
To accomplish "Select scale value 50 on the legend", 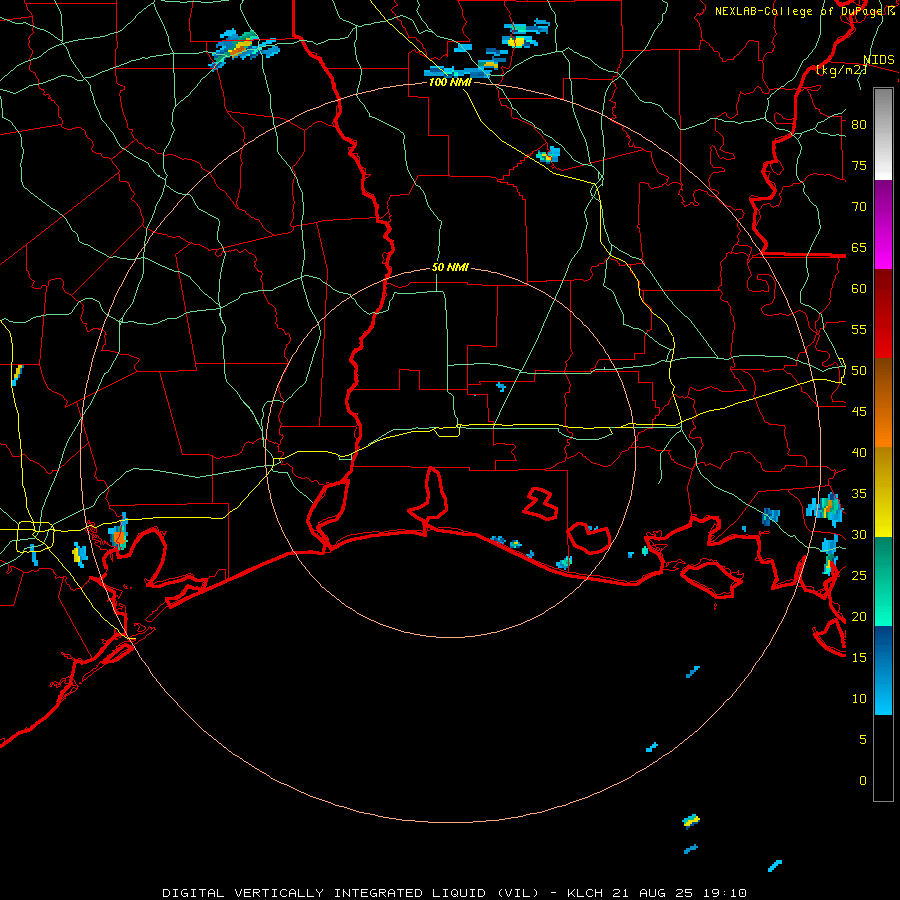I will 859,371.
